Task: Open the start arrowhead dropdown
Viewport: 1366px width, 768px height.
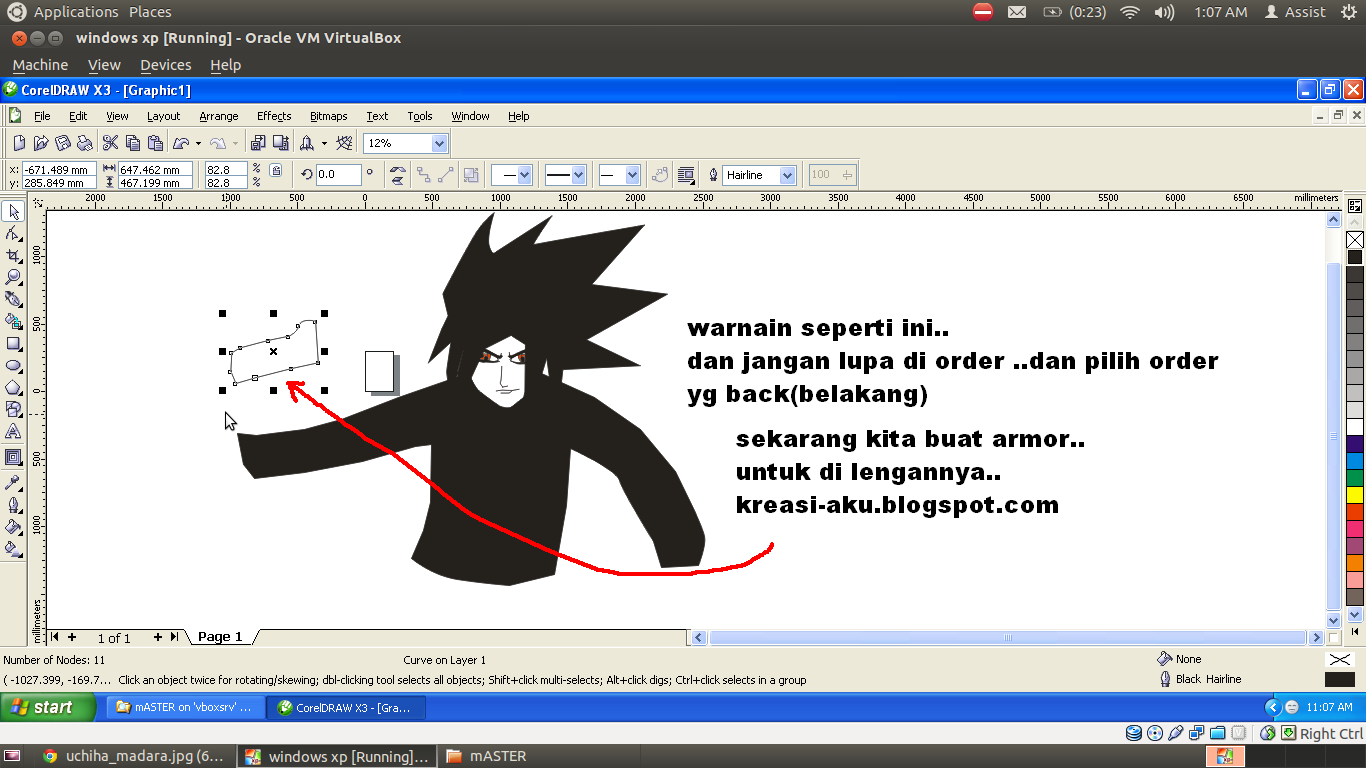Action: click(524, 175)
